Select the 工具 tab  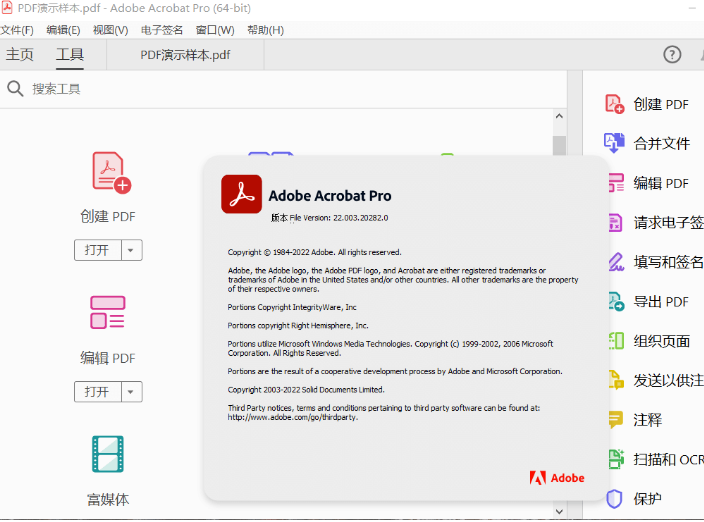(x=70, y=54)
